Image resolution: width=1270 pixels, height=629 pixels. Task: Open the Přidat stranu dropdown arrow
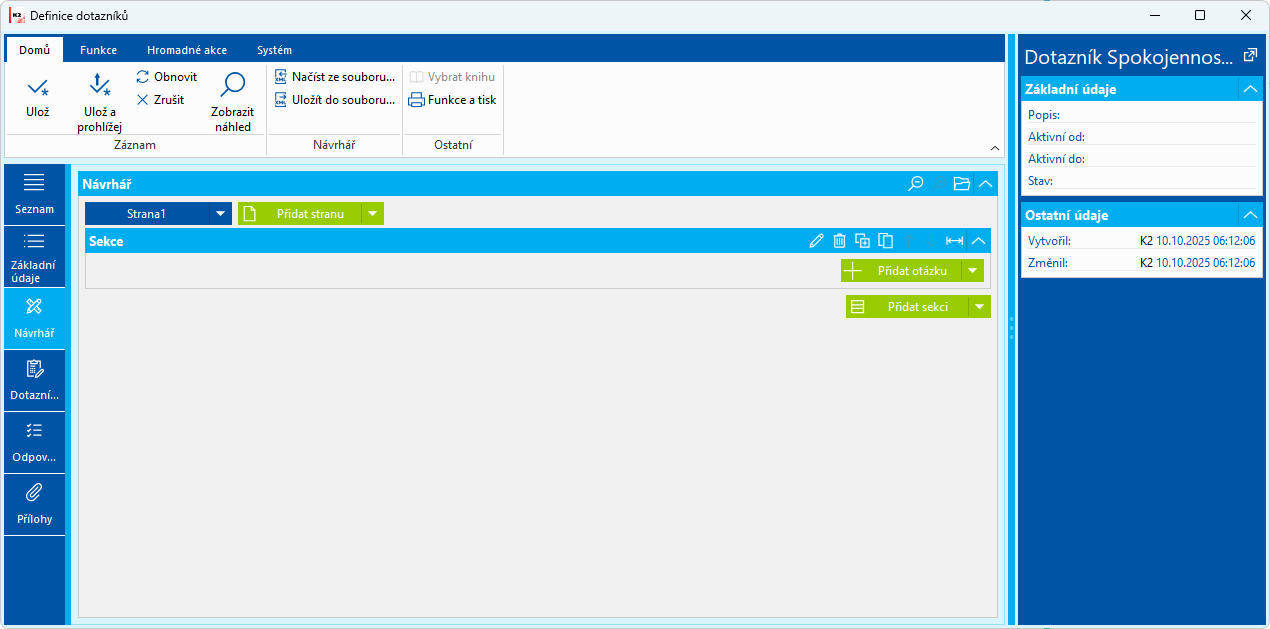point(372,214)
